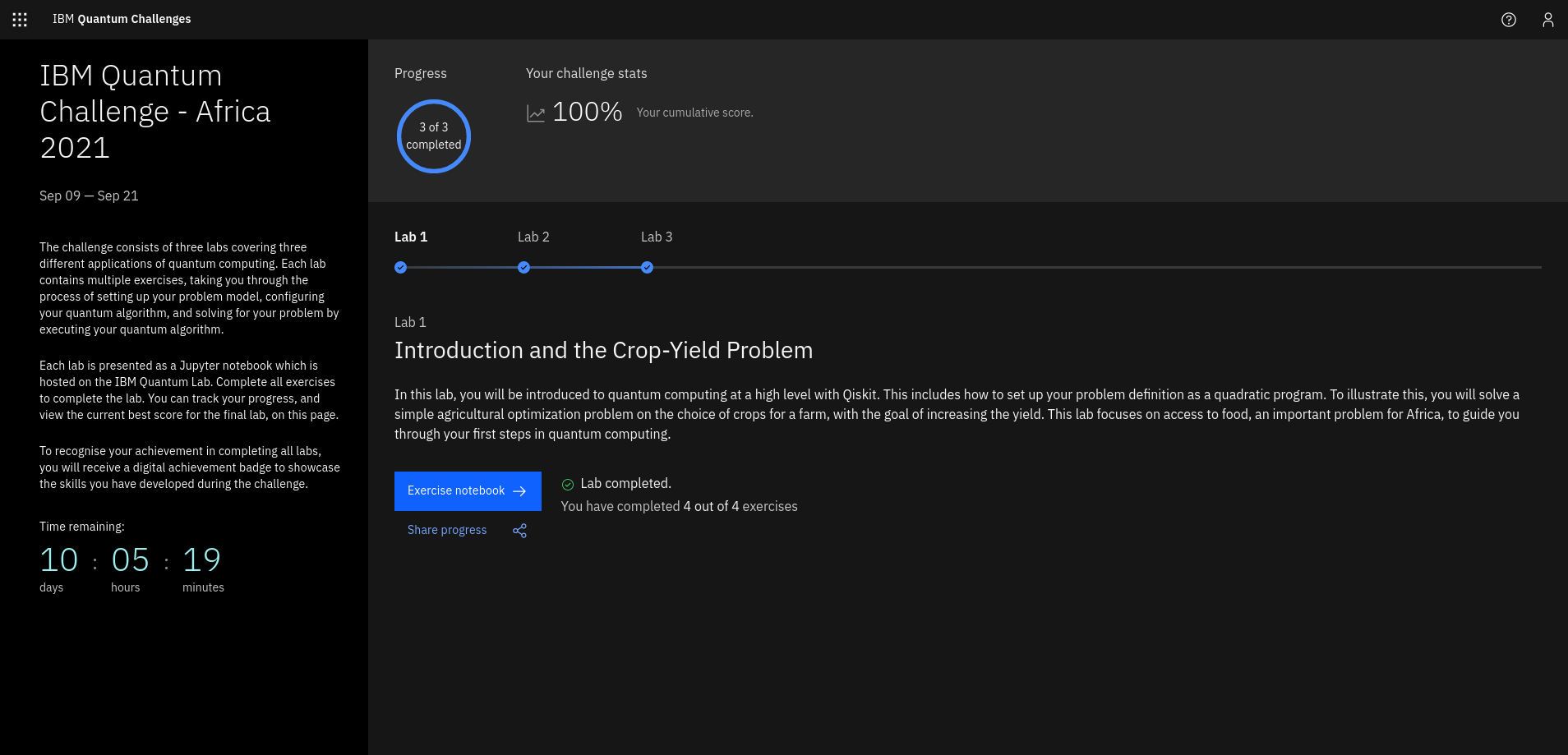Switch to the Lab 3 tab
The width and height of the screenshot is (1568, 755).
point(657,237)
